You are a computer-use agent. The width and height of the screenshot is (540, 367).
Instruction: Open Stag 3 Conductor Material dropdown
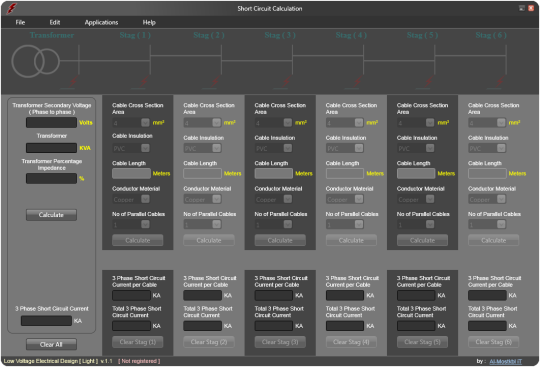pos(273,199)
